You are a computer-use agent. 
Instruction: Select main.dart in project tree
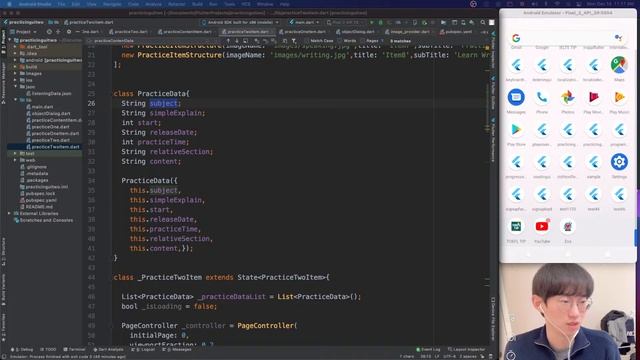coord(42,107)
